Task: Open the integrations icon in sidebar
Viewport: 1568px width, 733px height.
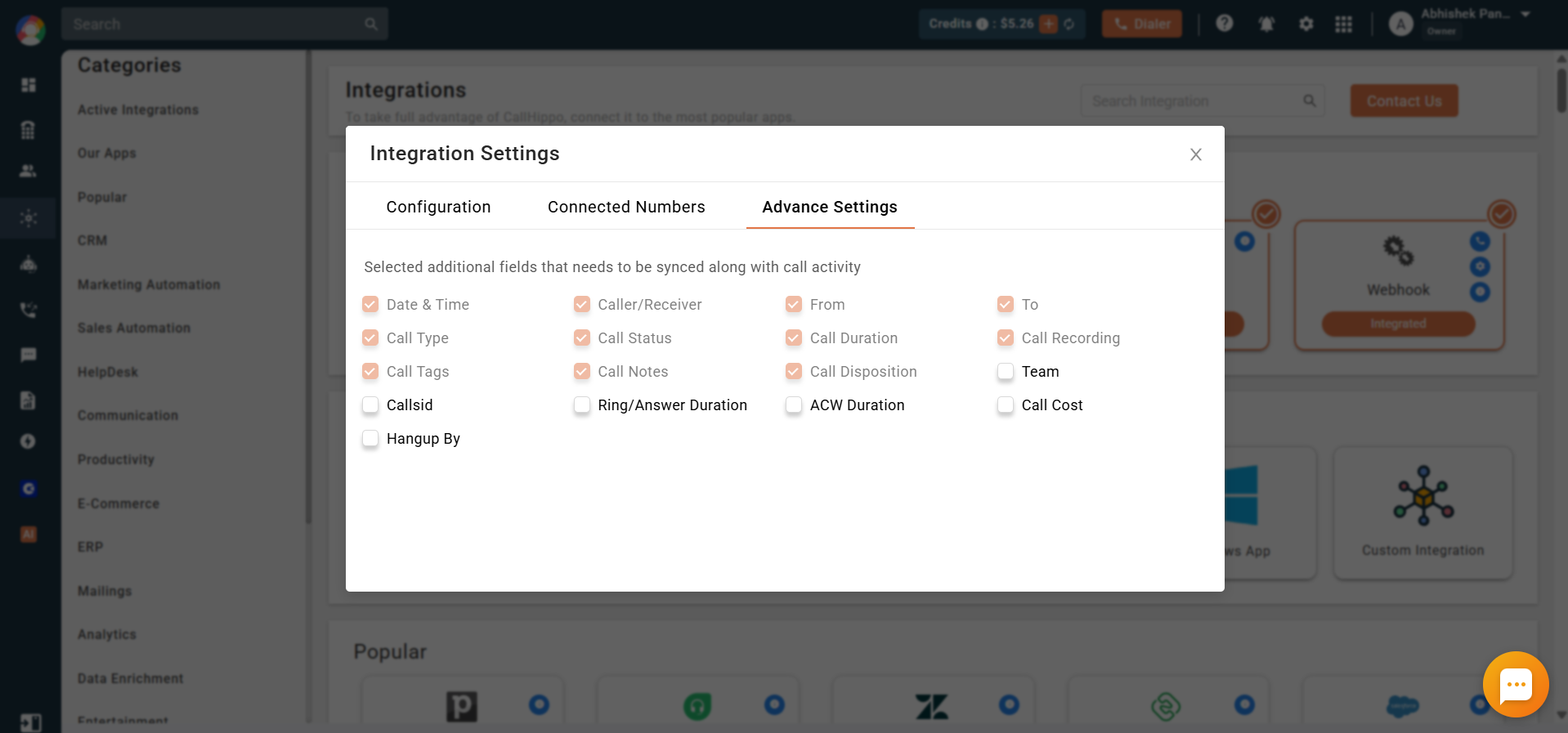Action: point(29,218)
